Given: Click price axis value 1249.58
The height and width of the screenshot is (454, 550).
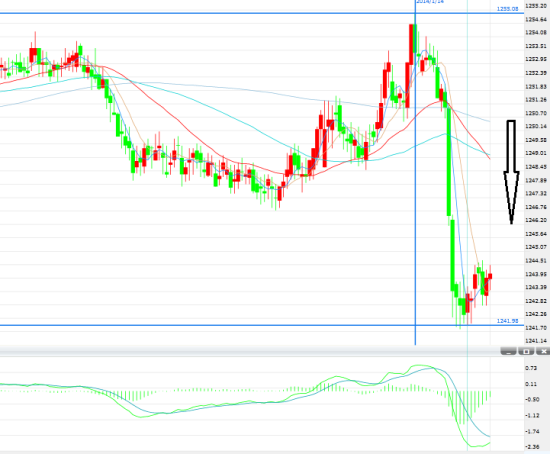Looking at the screenshot, I should click(536, 140).
